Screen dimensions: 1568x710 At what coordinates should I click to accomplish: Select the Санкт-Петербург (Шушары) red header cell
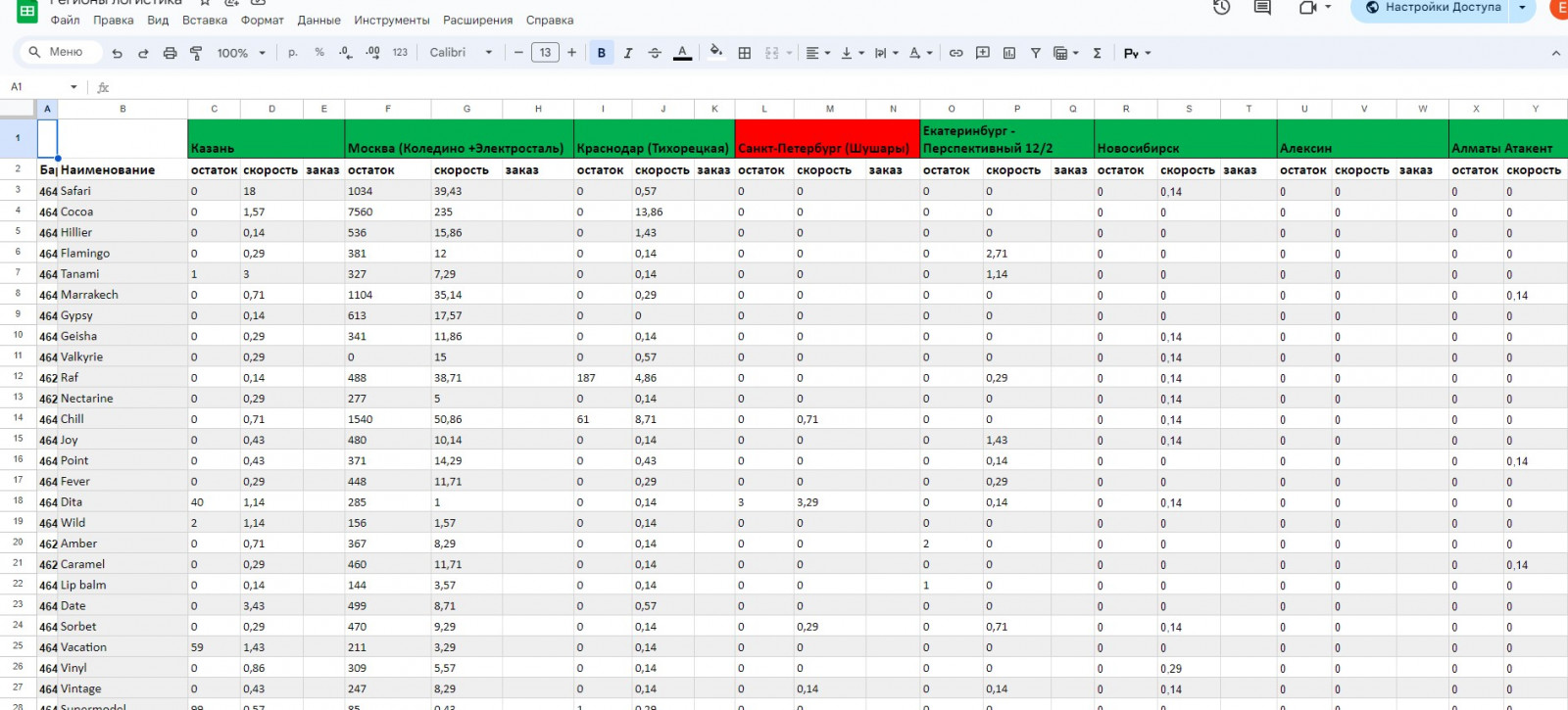click(827, 139)
